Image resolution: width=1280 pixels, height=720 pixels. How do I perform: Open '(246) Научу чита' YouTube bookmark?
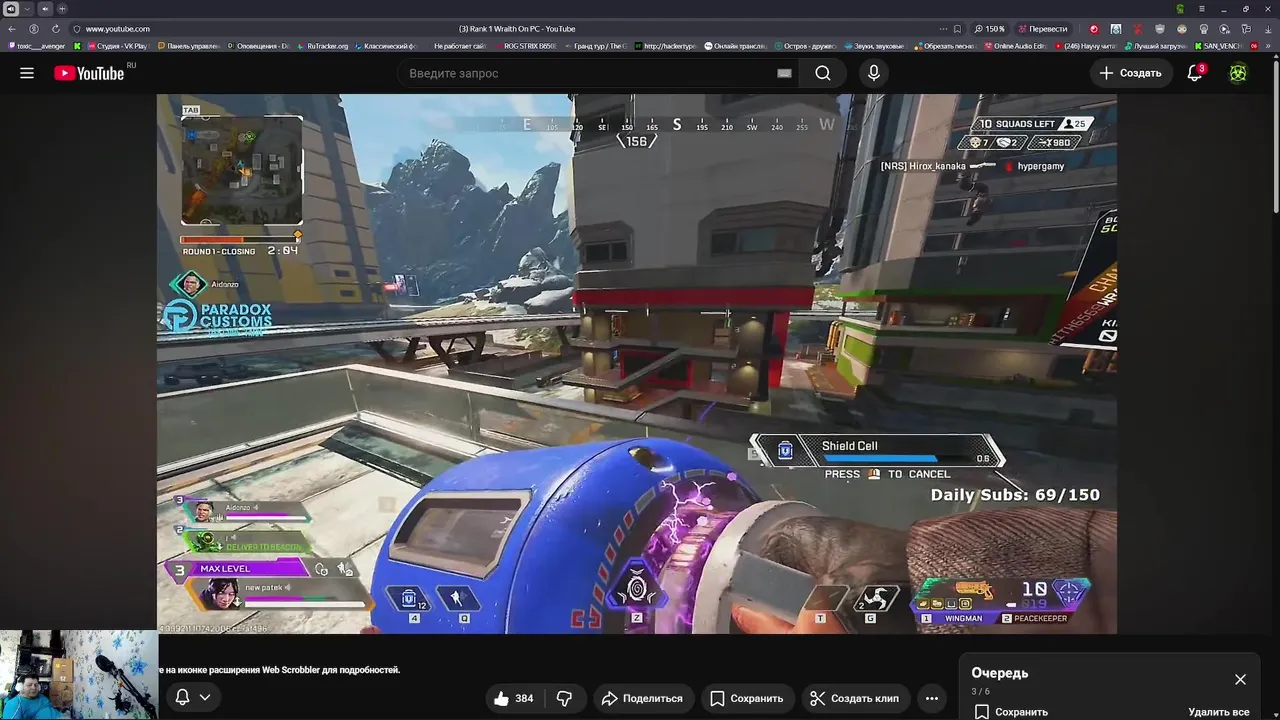tap(1085, 46)
